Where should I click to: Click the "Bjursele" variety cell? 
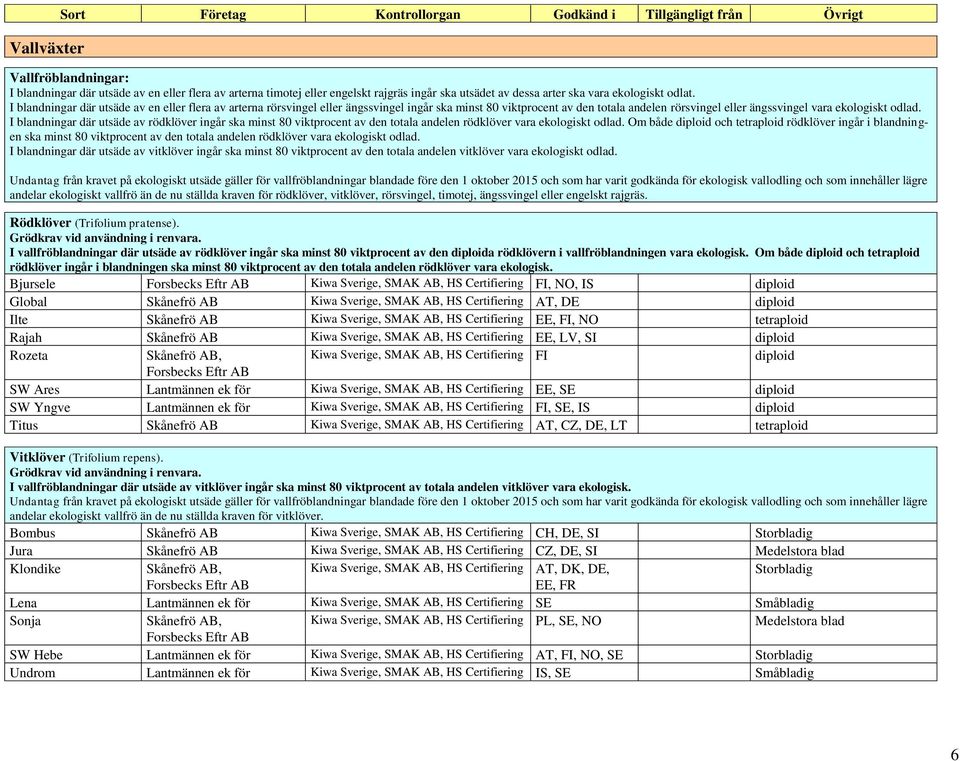[73, 283]
